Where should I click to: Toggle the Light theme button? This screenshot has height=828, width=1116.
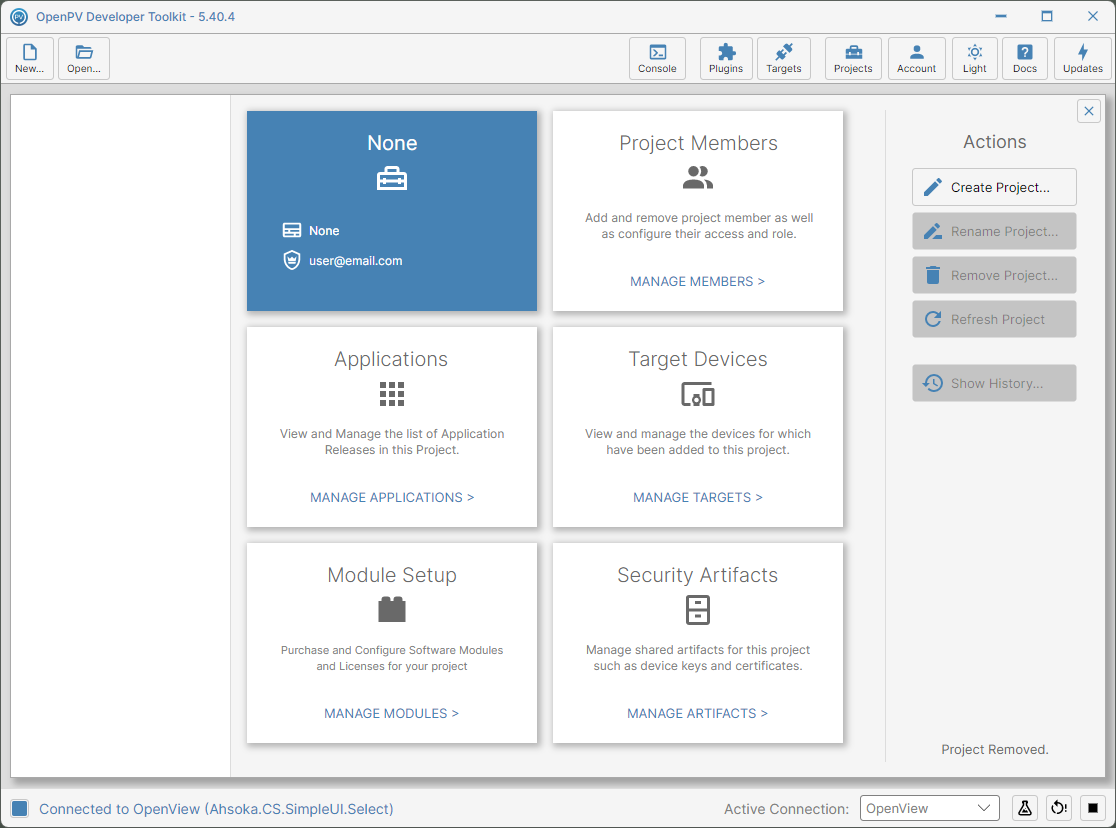pos(974,58)
